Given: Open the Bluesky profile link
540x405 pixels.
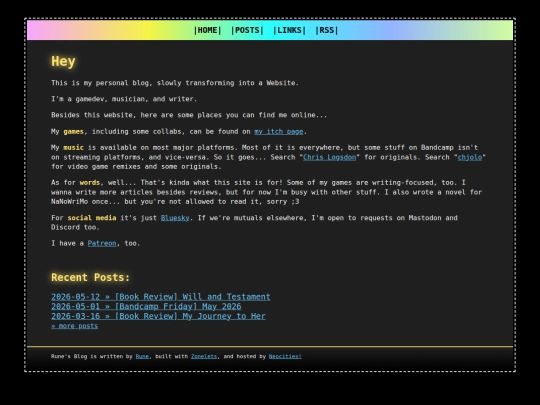Looking at the screenshot, I should coord(175,218).
